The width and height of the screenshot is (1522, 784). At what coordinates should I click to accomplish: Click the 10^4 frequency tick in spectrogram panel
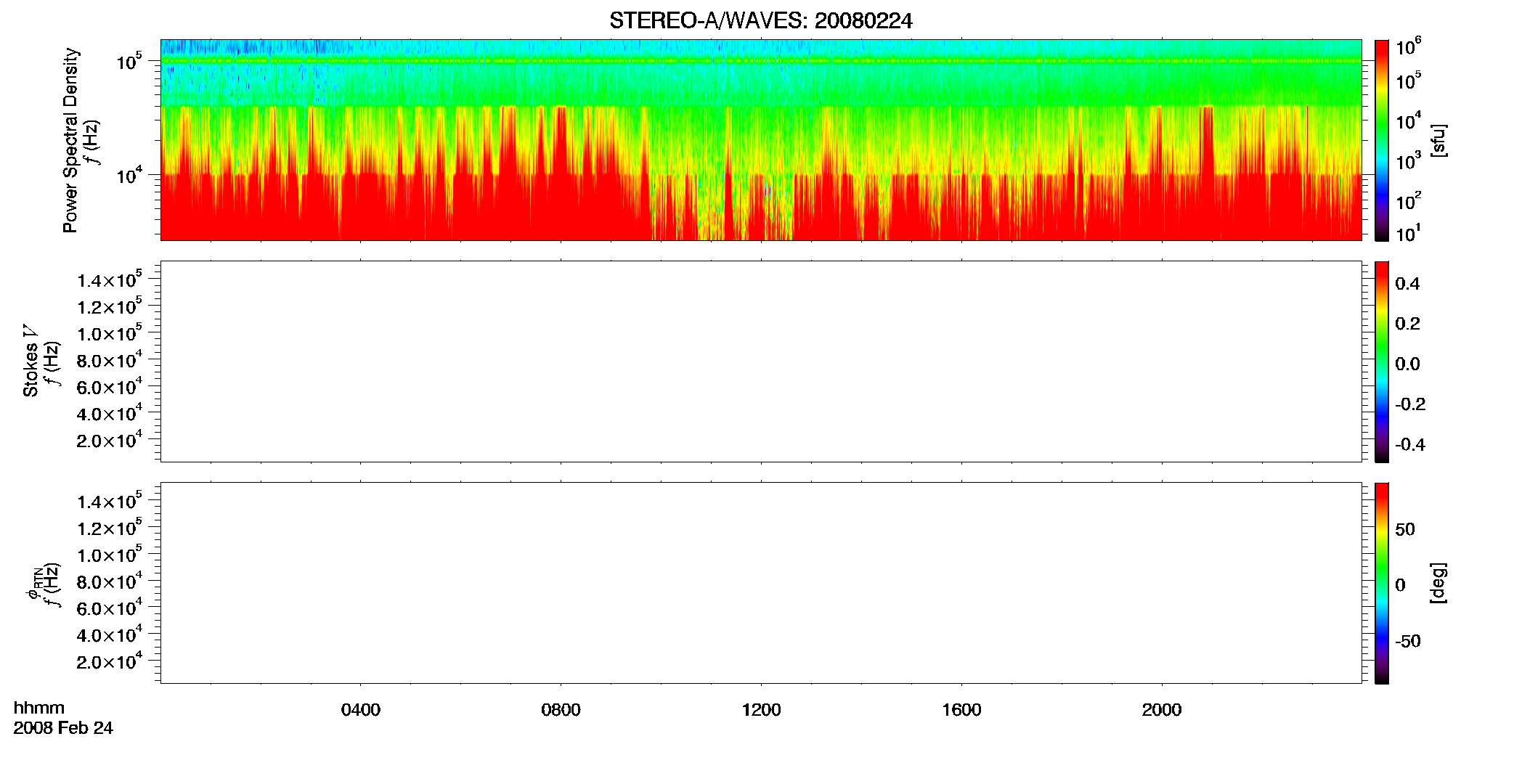[x=129, y=174]
